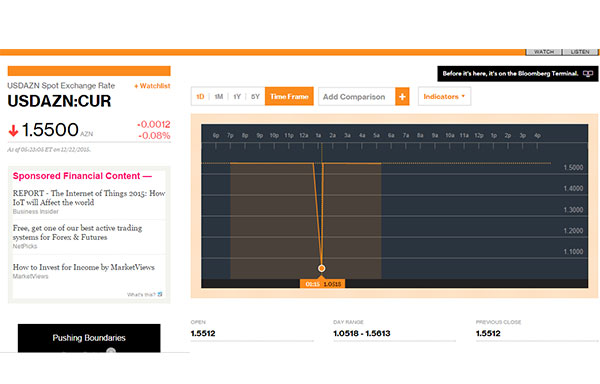
Task: Click the USDAZN:CUR ticker heading
Action: (59, 101)
